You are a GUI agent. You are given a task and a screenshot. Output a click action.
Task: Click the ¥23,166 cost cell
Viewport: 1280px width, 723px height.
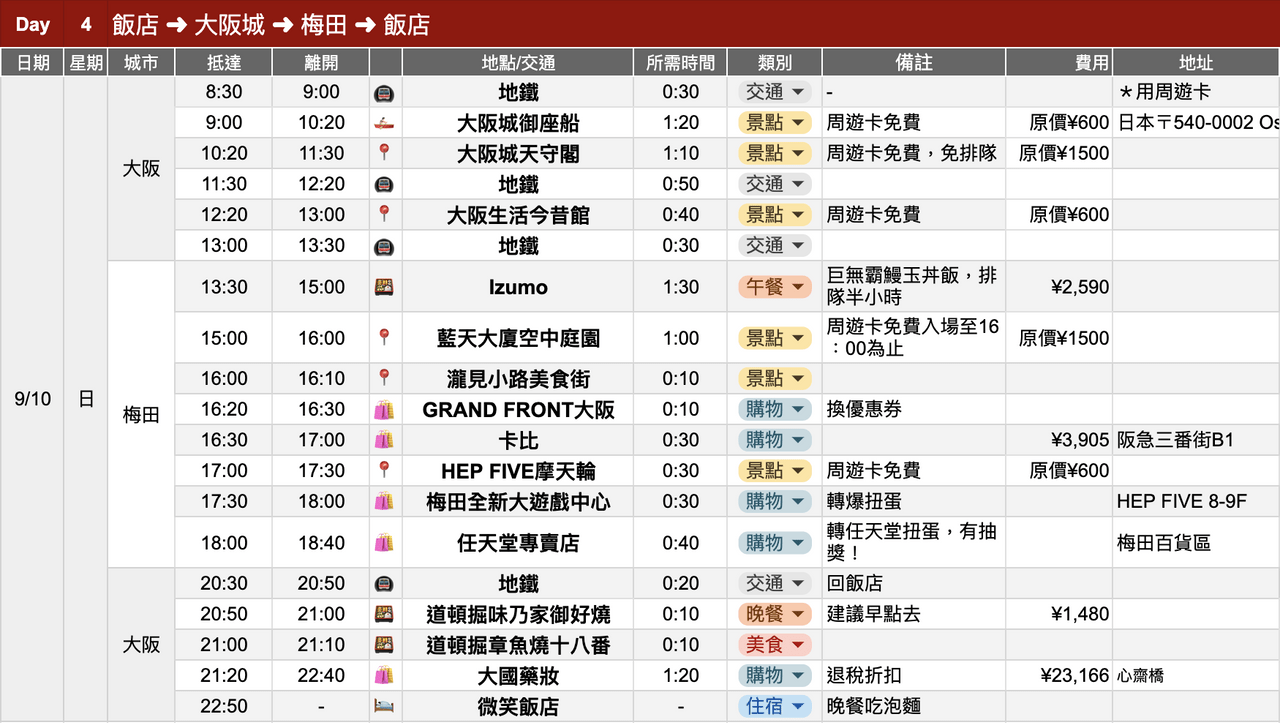coord(1058,676)
